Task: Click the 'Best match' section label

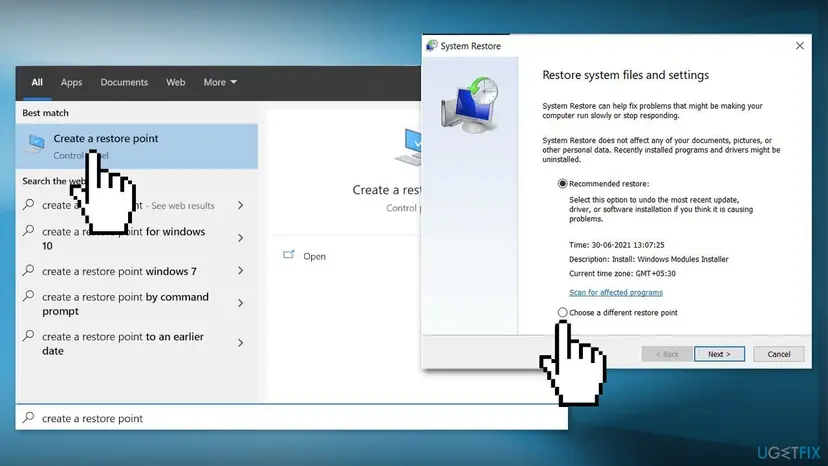Action: tap(45, 113)
